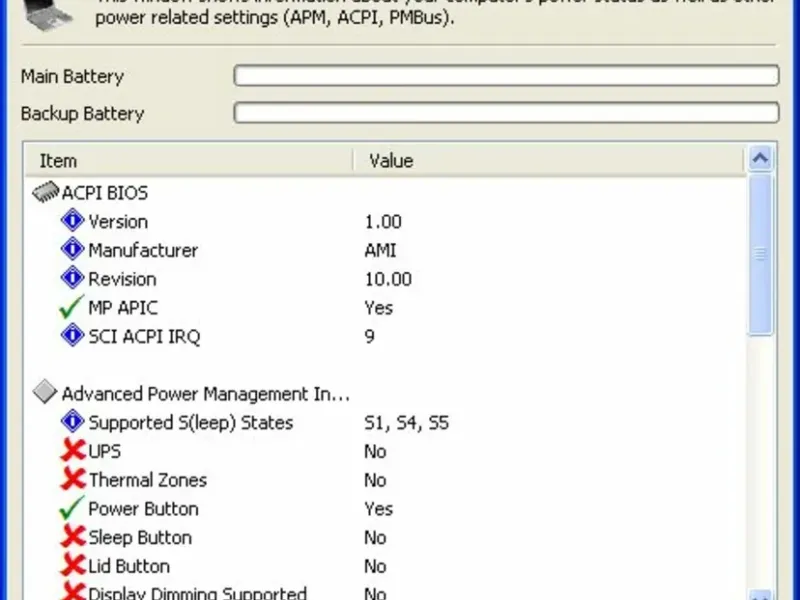
Task: Click the value 1.00 for Version
Action: tap(383, 221)
